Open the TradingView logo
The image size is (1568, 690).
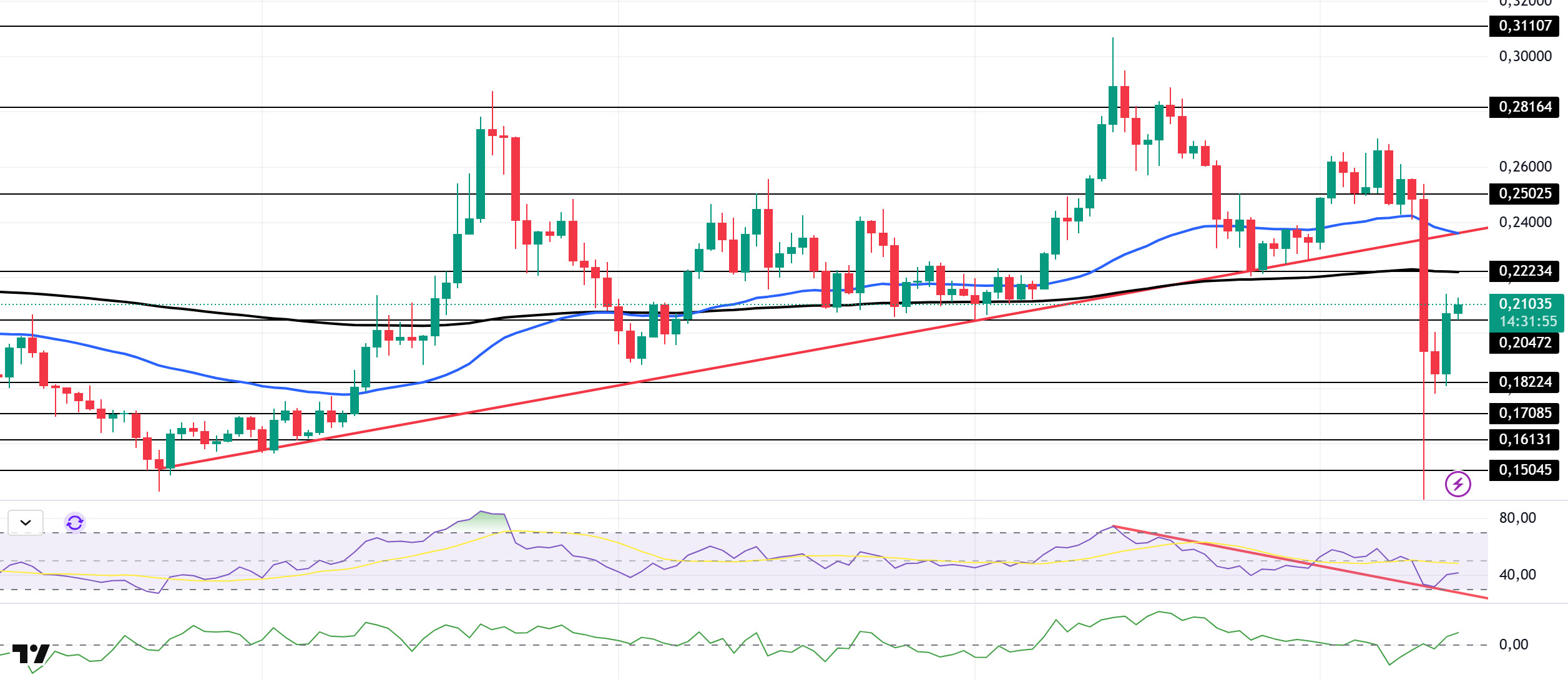[31, 654]
